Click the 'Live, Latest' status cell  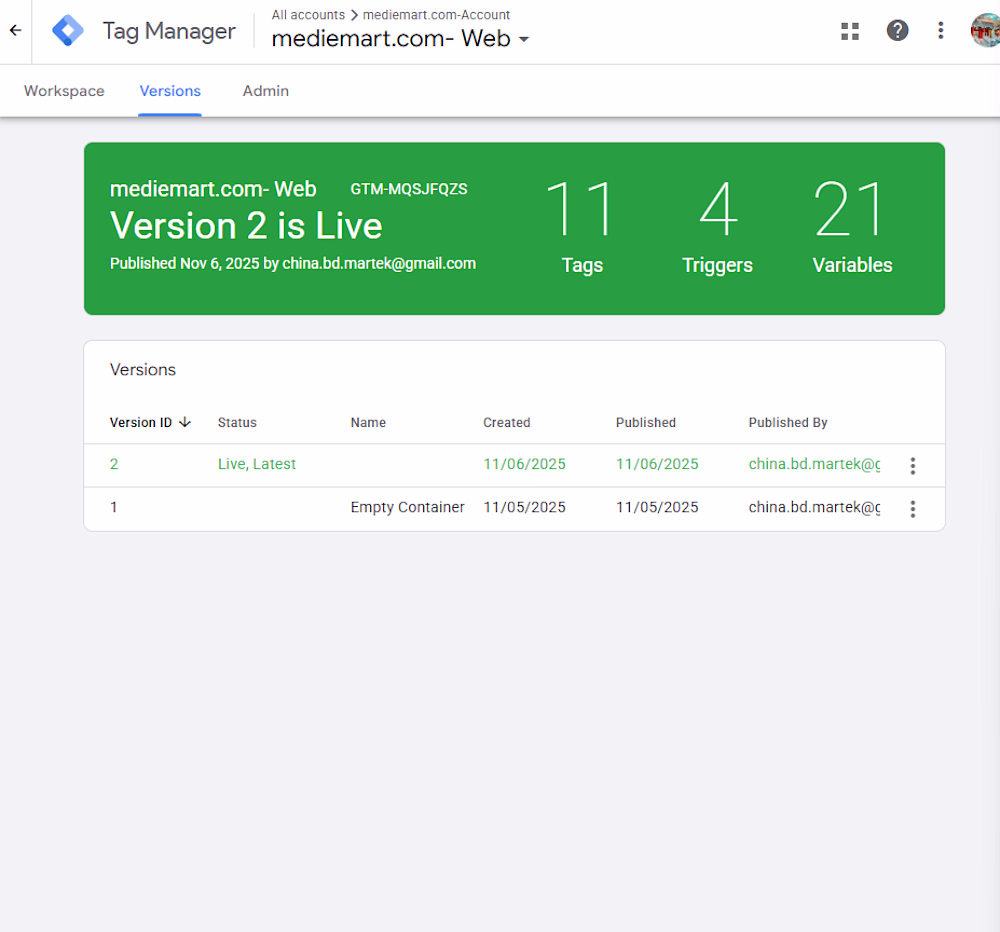click(256, 464)
